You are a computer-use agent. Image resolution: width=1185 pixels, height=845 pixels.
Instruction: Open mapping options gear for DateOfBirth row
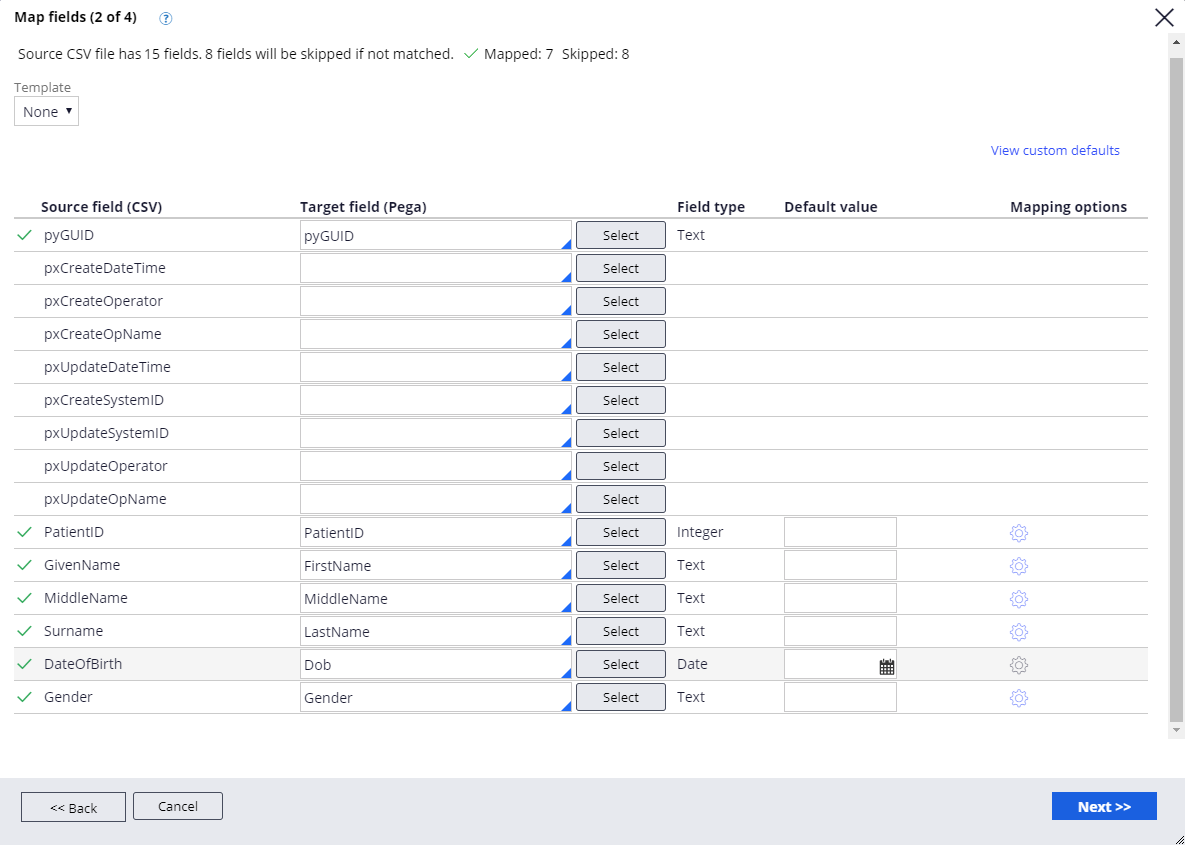(x=1018, y=665)
